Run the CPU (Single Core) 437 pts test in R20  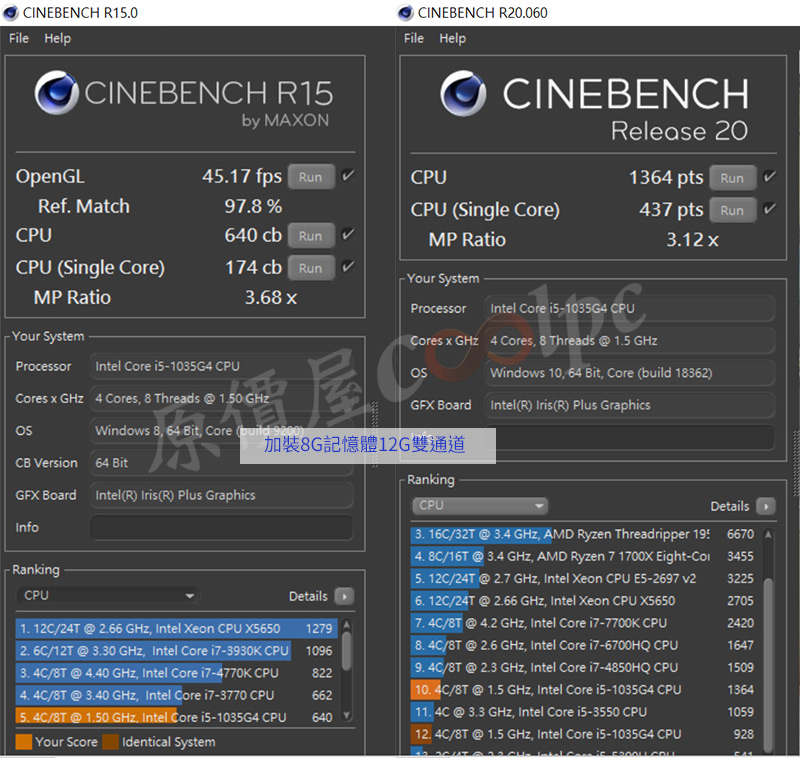(732, 210)
